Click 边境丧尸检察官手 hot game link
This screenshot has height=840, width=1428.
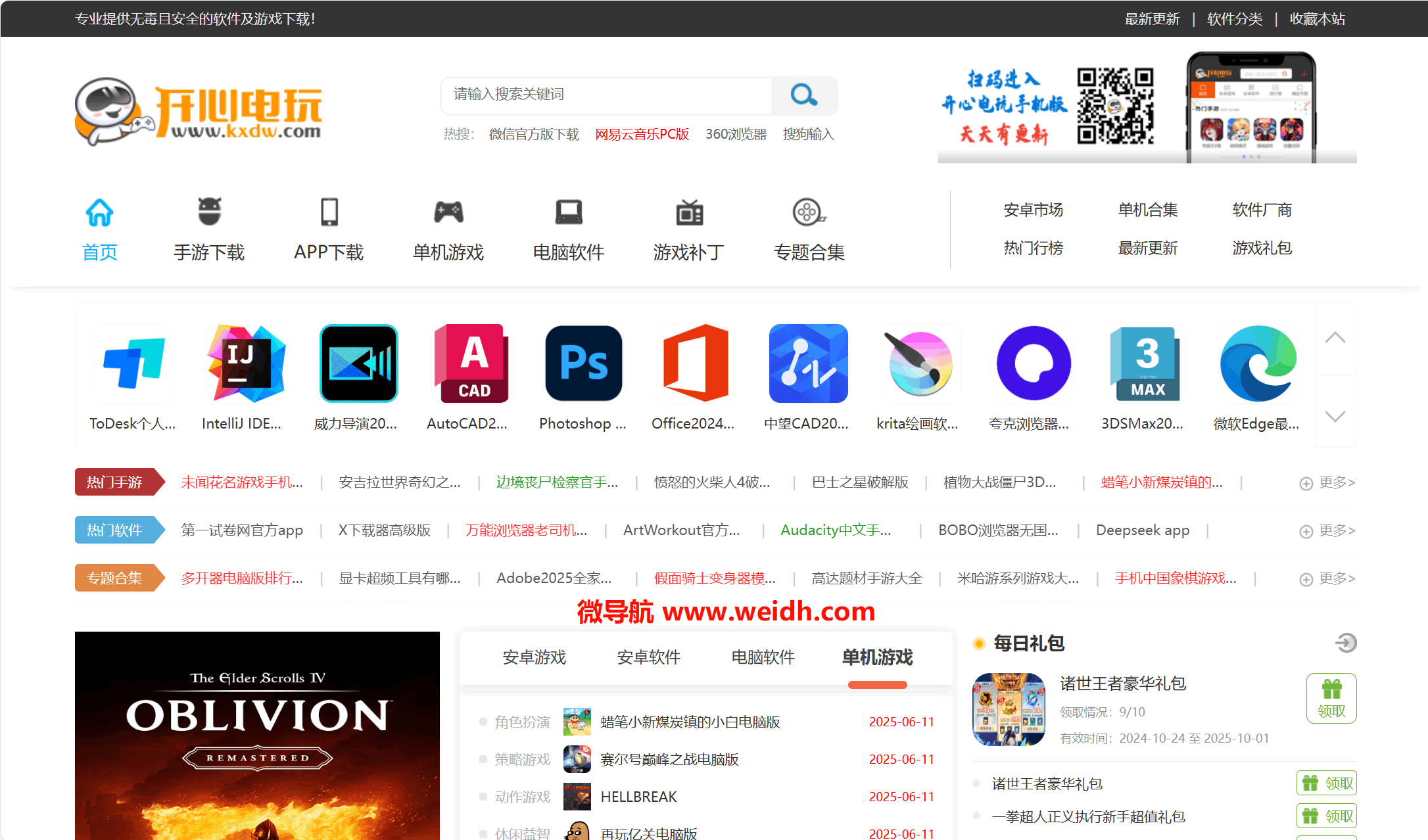[x=557, y=482]
